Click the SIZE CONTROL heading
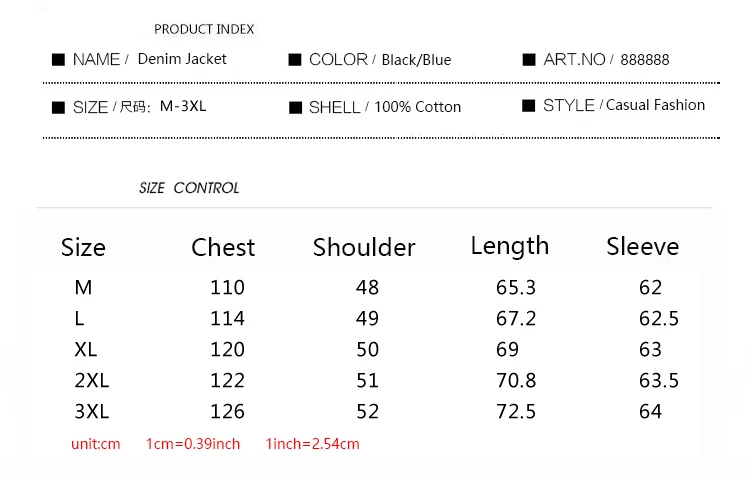The image size is (750, 479). tap(189, 188)
